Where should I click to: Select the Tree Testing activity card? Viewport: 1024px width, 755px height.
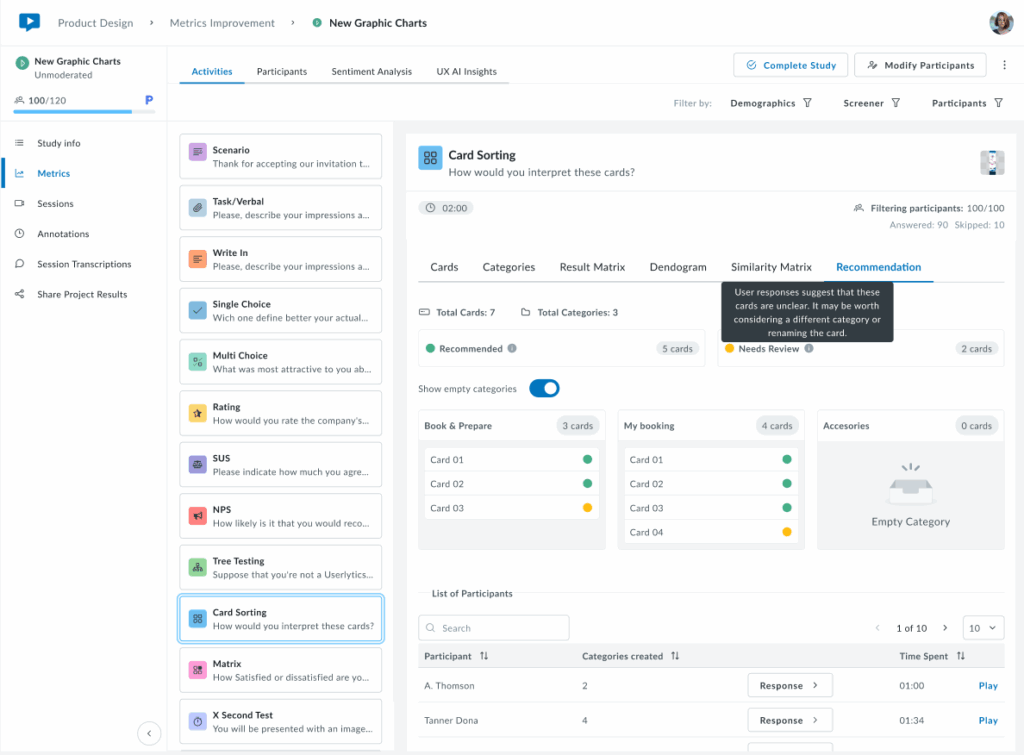280,567
